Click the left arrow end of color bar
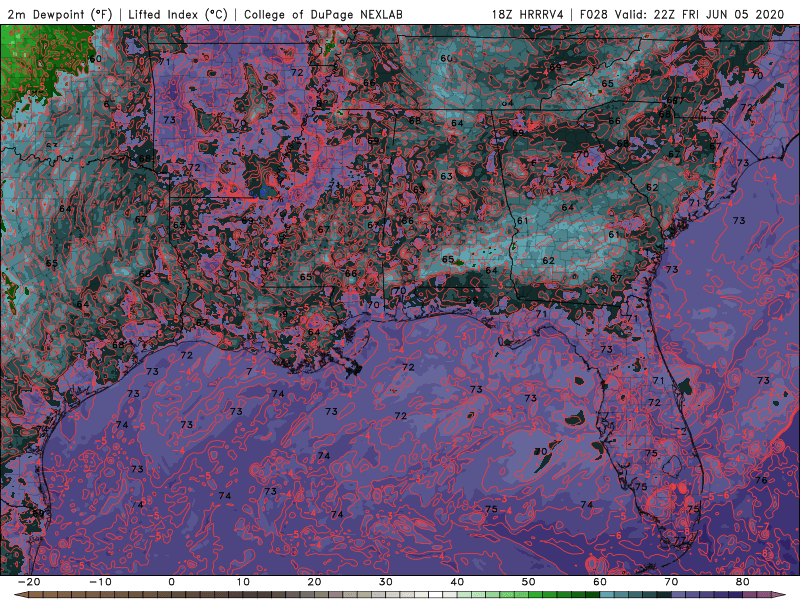Image resolution: width=800 pixels, height=600 pixels. coord(21,595)
